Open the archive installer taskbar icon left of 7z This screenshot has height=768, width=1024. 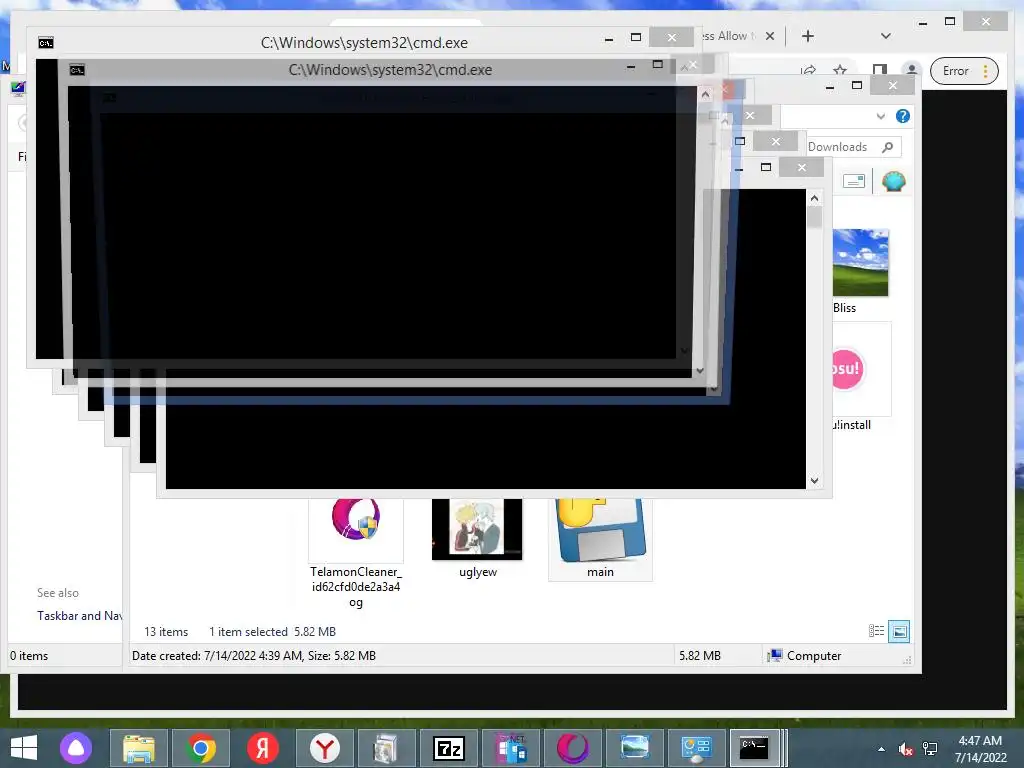coord(387,748)
